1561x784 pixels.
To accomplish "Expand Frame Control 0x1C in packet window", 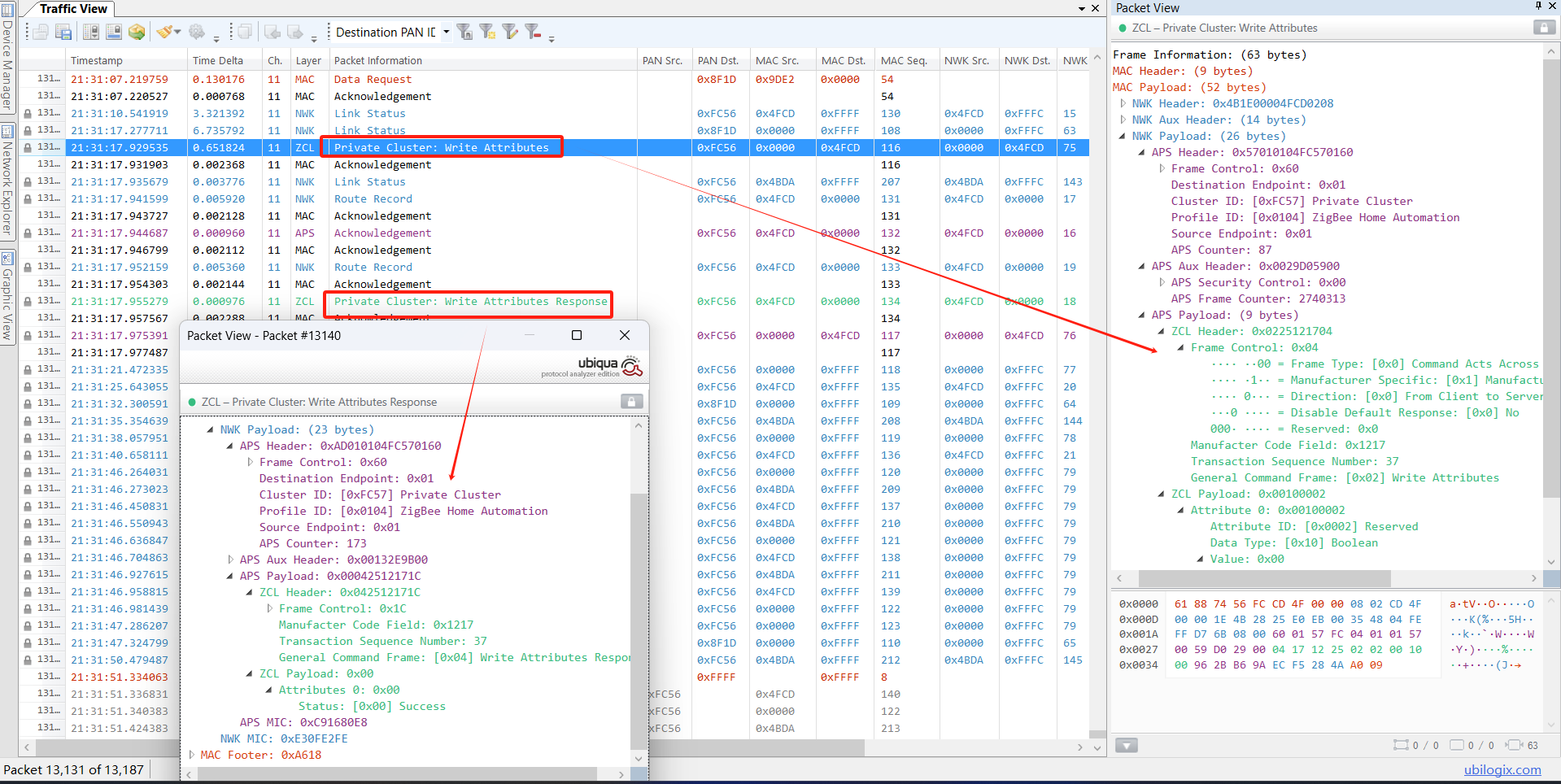I will click(x=269, y=608).
